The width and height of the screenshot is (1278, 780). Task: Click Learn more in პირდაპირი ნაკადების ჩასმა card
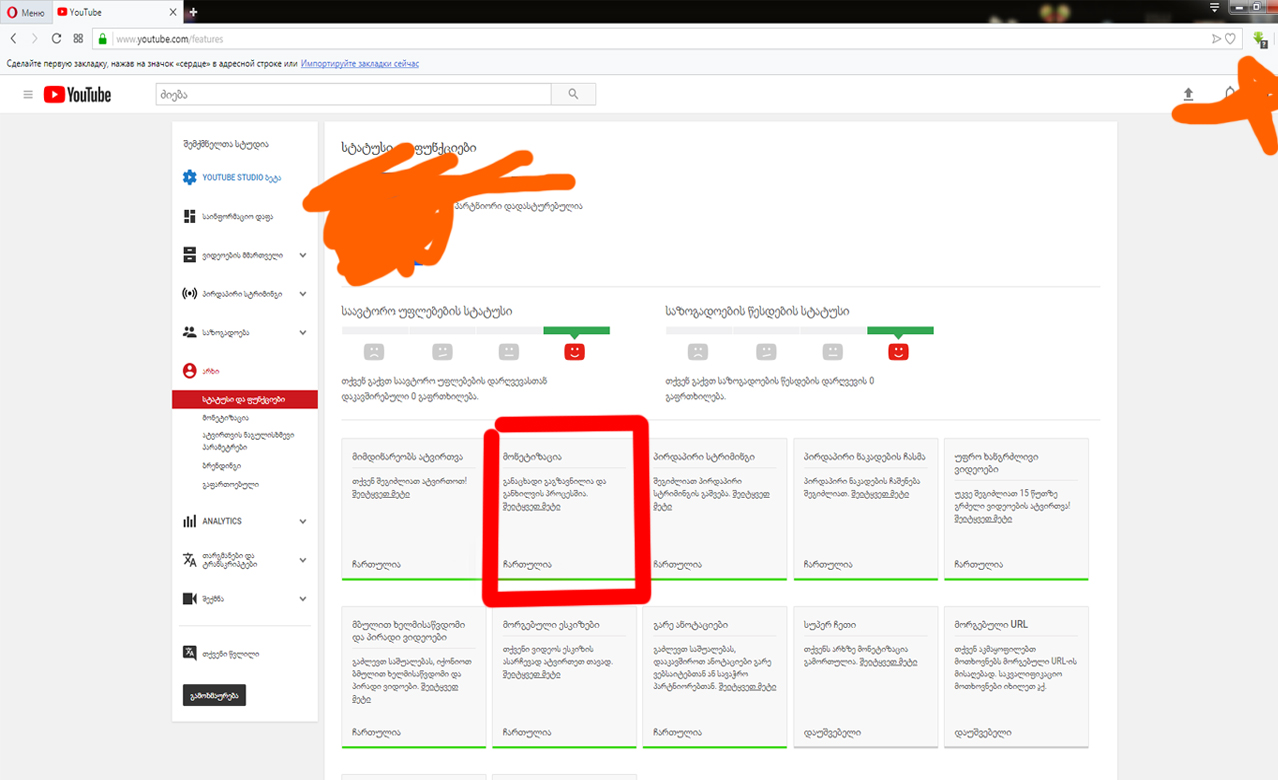pos(880,494)
